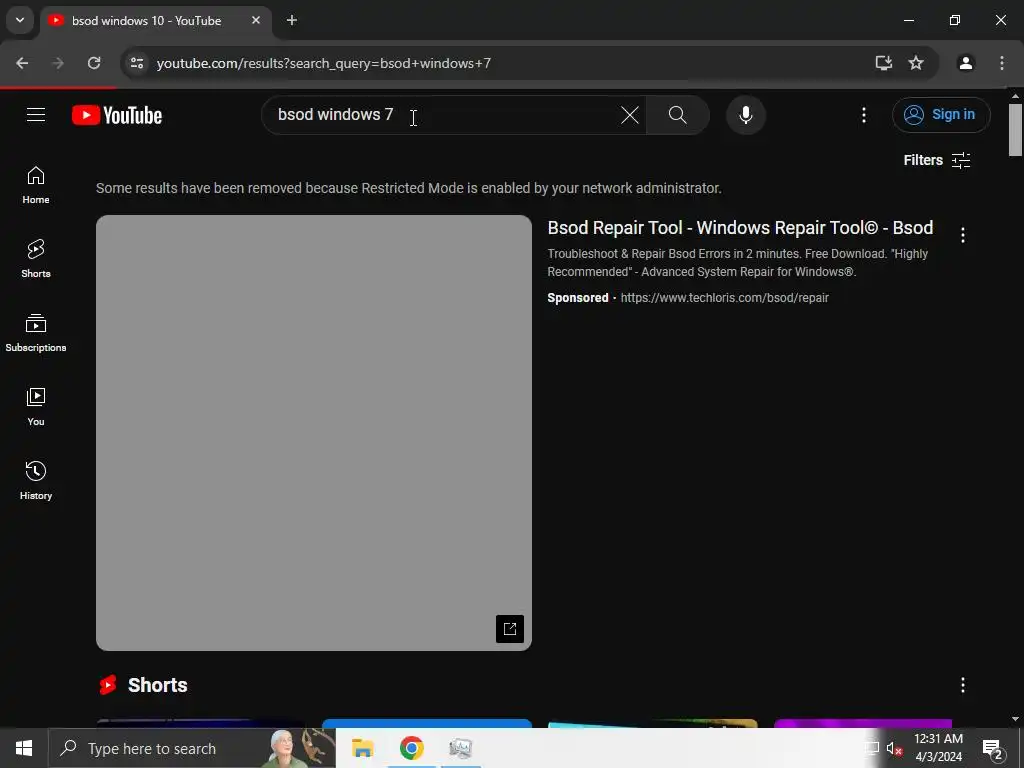Screen dimensions: 1024x768
Task: Open the notification center icon
Action: [992, 749]
